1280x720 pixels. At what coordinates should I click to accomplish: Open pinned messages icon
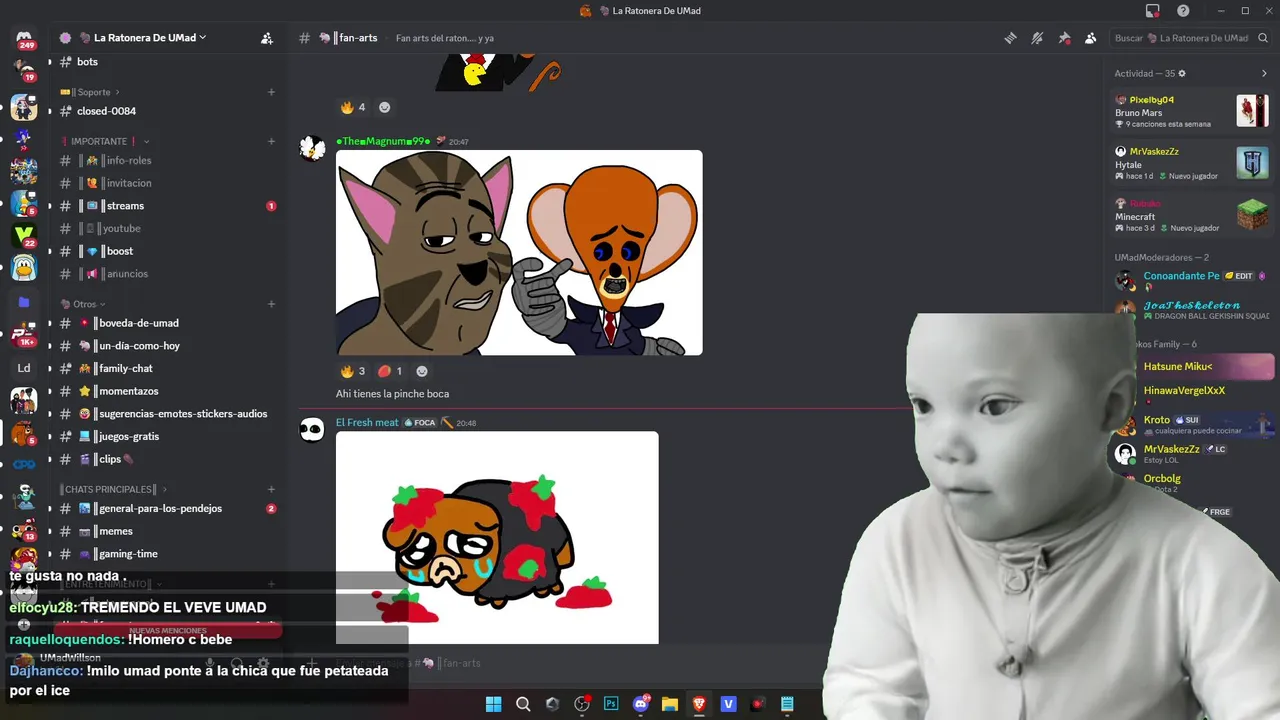(1064, 38)
